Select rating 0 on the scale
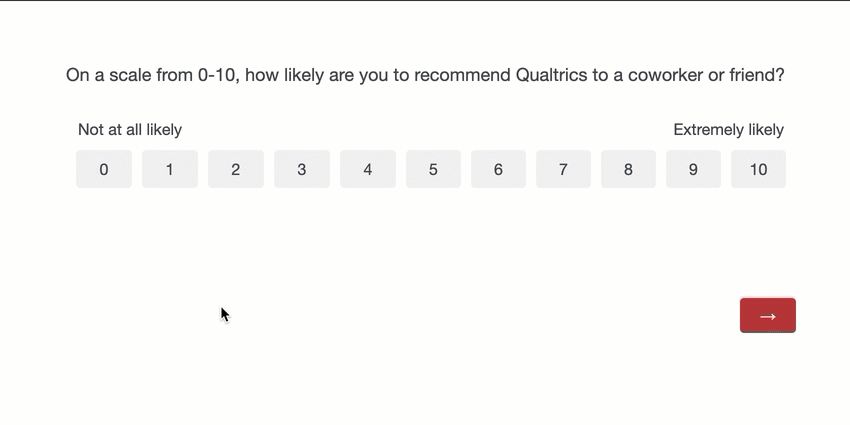 point(104,169)
